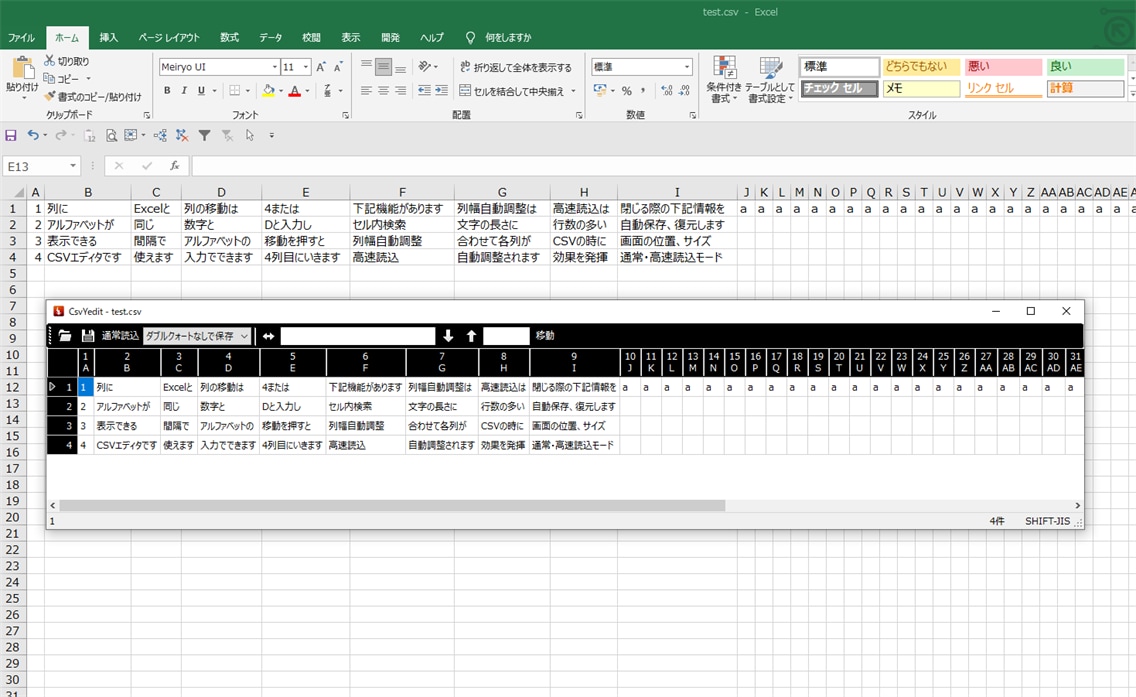Cut selection with the scissors icon

pyautogui.click(x=49, y=61)
